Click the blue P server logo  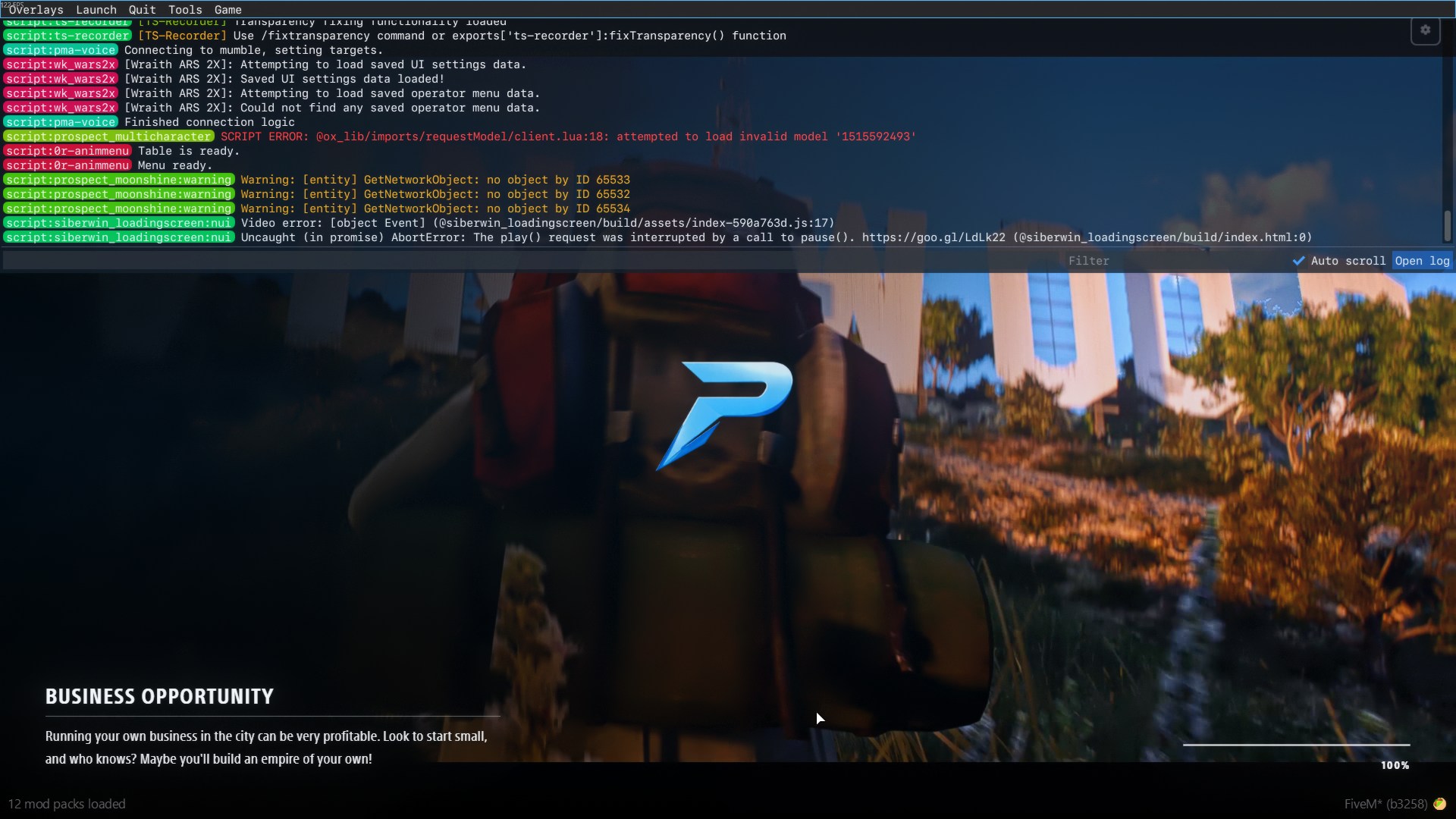724,416
